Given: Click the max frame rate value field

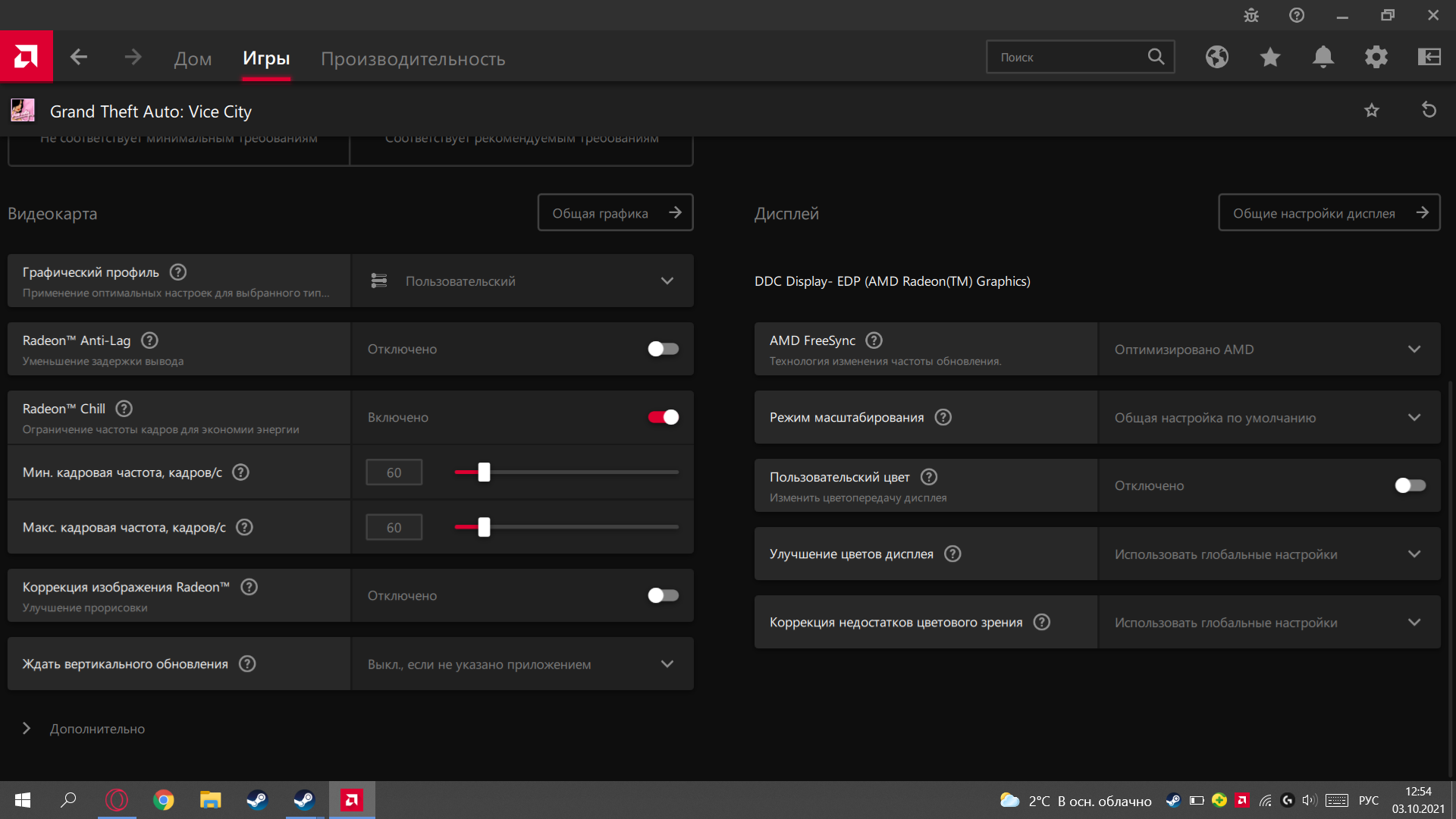Looking at the screenshot, I should pyautogui.click(x=394, y=527).
